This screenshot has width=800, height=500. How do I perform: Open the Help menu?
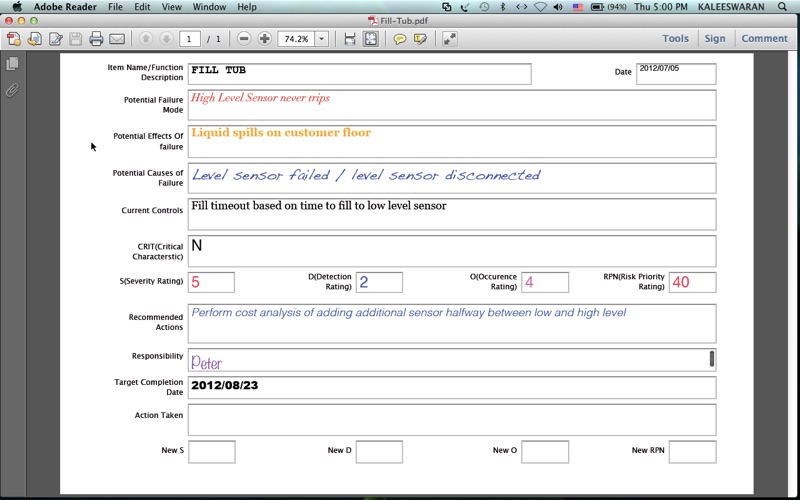pos(247,7)
